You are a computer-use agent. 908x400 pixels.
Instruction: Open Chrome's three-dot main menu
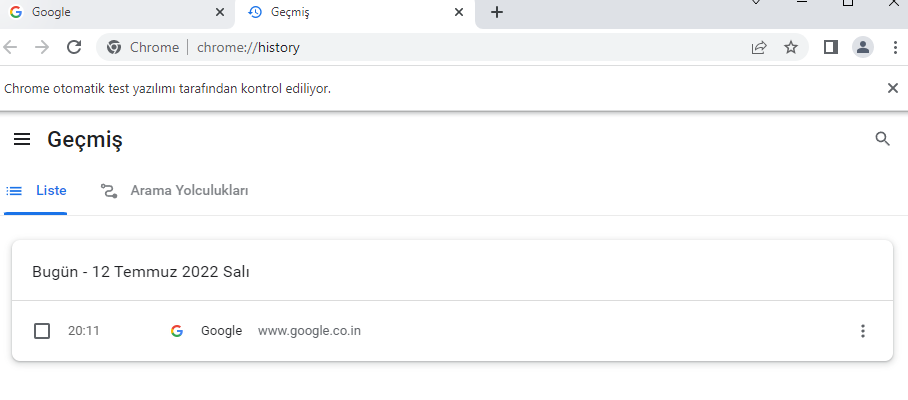click(x=894, y=47)
